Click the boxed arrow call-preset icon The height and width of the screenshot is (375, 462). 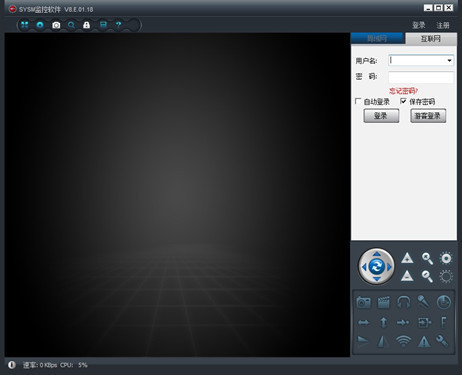tap(424, 322)
